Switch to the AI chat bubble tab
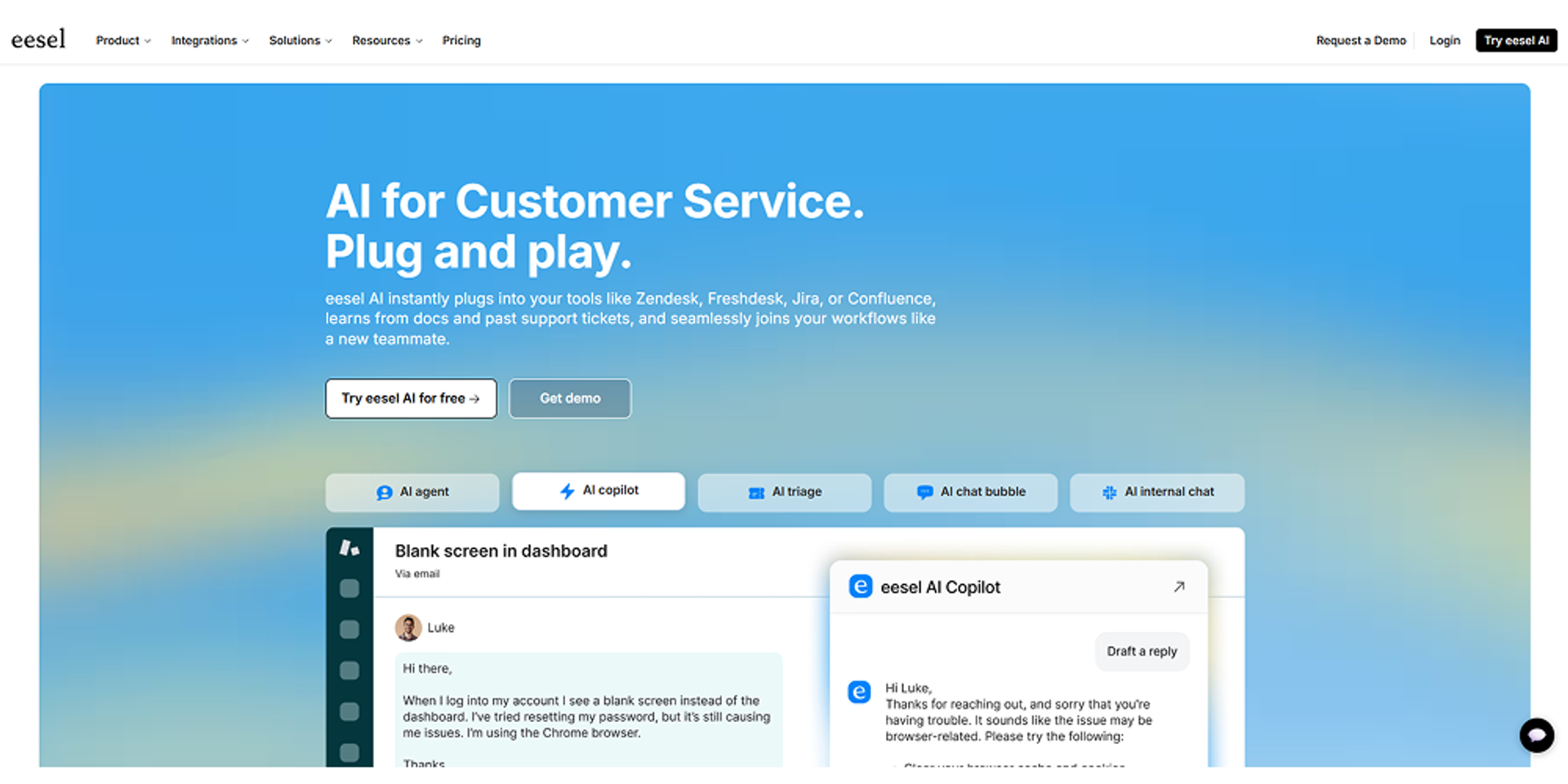Viewport: 1568px width, 784px height. pos(971,492)
